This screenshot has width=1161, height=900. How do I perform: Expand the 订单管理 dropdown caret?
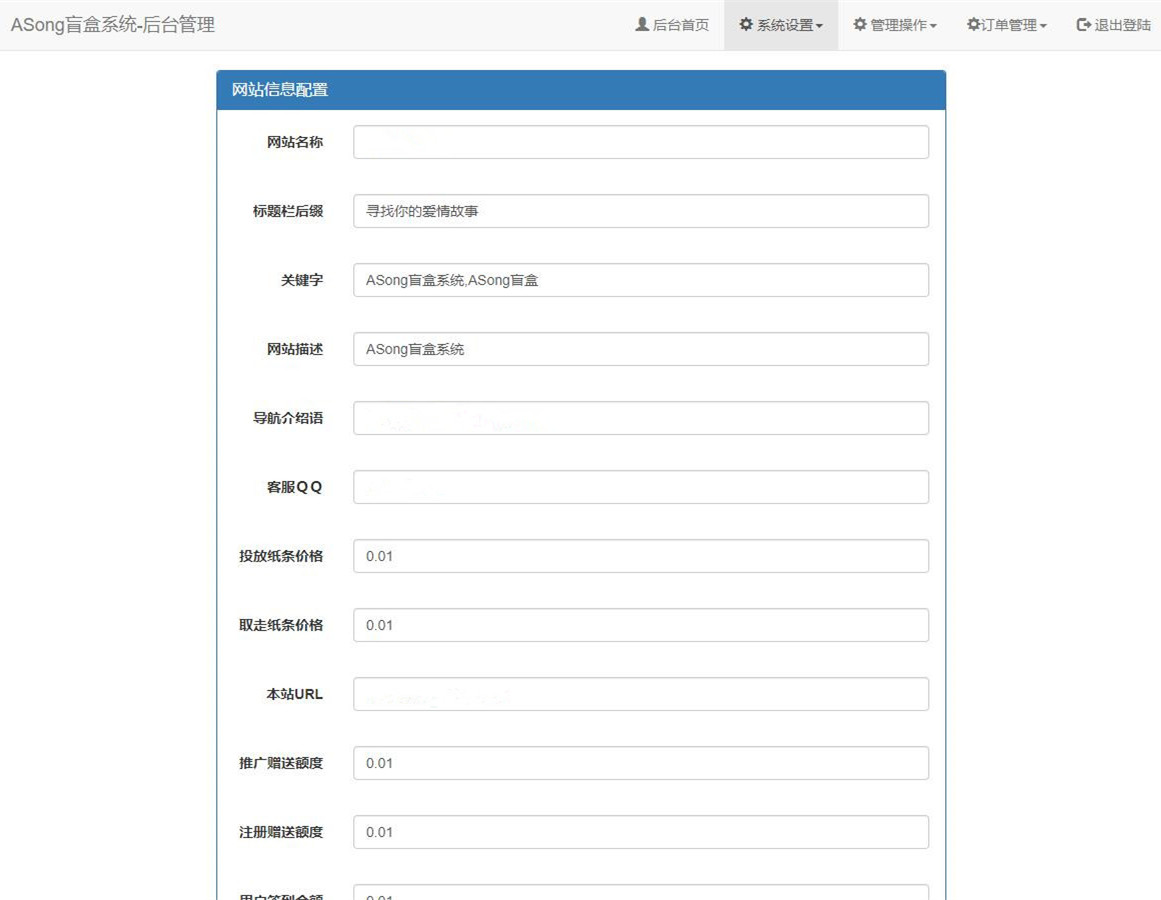pos(1043,27)
